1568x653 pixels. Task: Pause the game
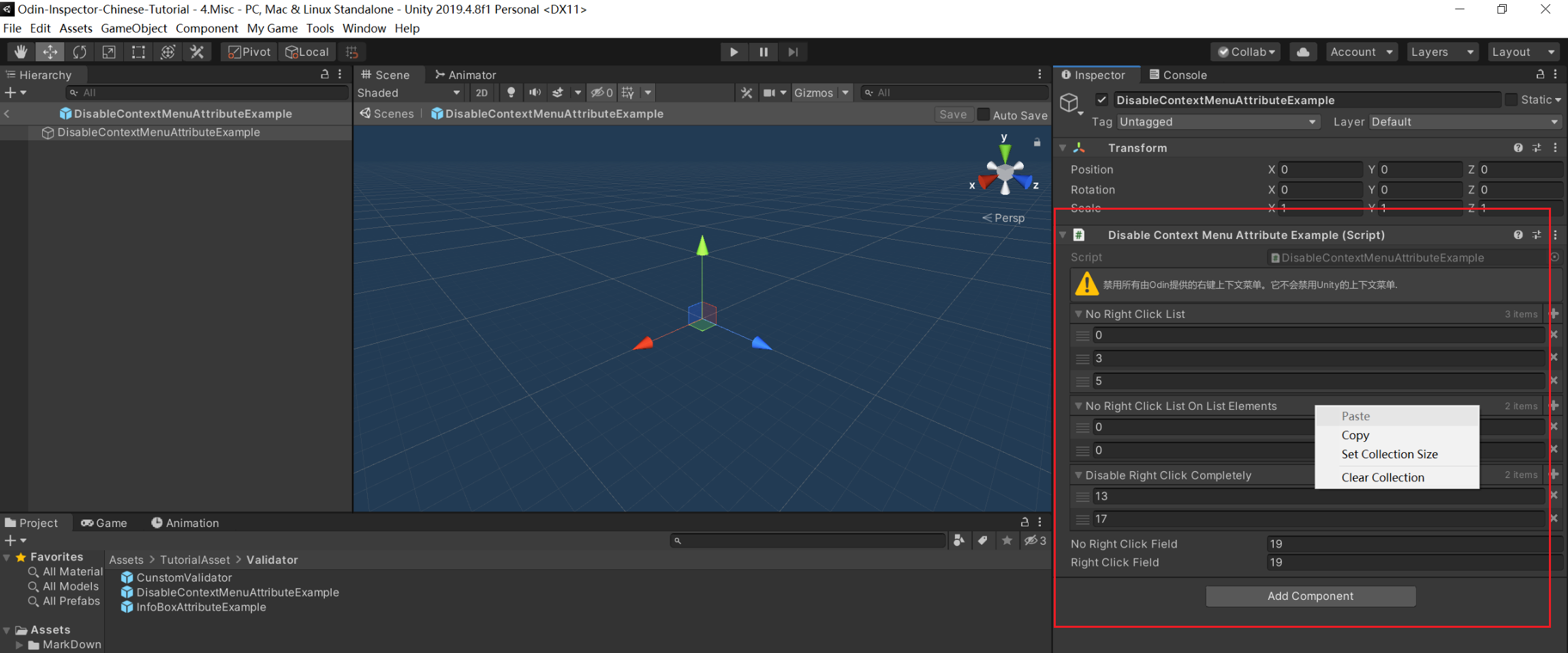pyautogui.click(x=764, y=52)
